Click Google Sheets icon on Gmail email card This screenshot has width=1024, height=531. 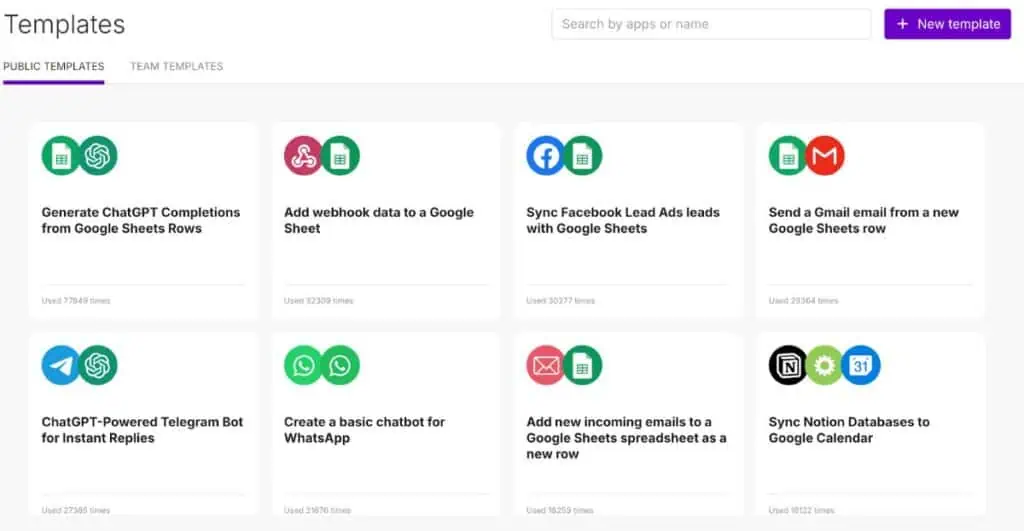pos(788,155)
